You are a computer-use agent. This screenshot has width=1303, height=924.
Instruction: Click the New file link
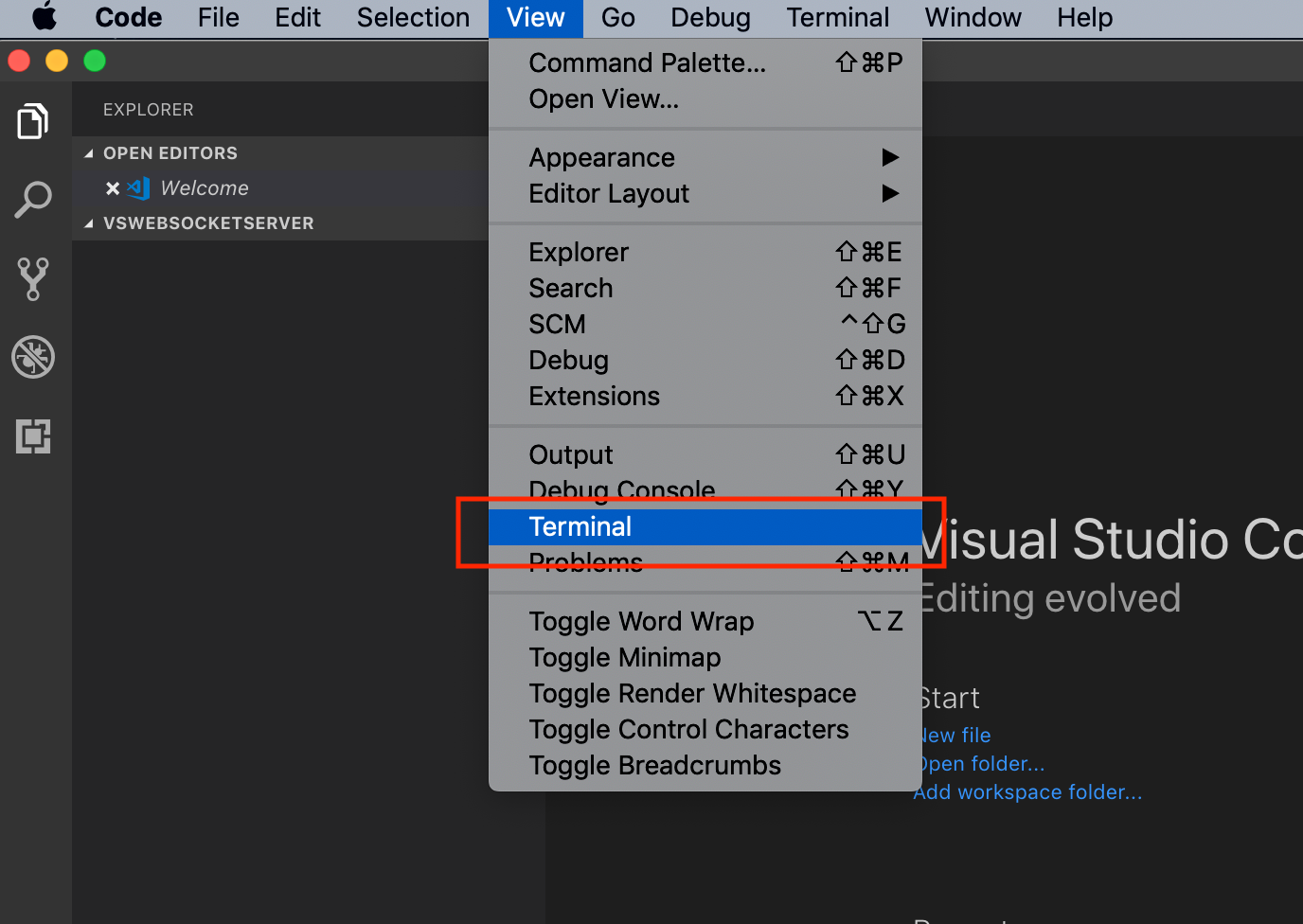click(956, 735)
